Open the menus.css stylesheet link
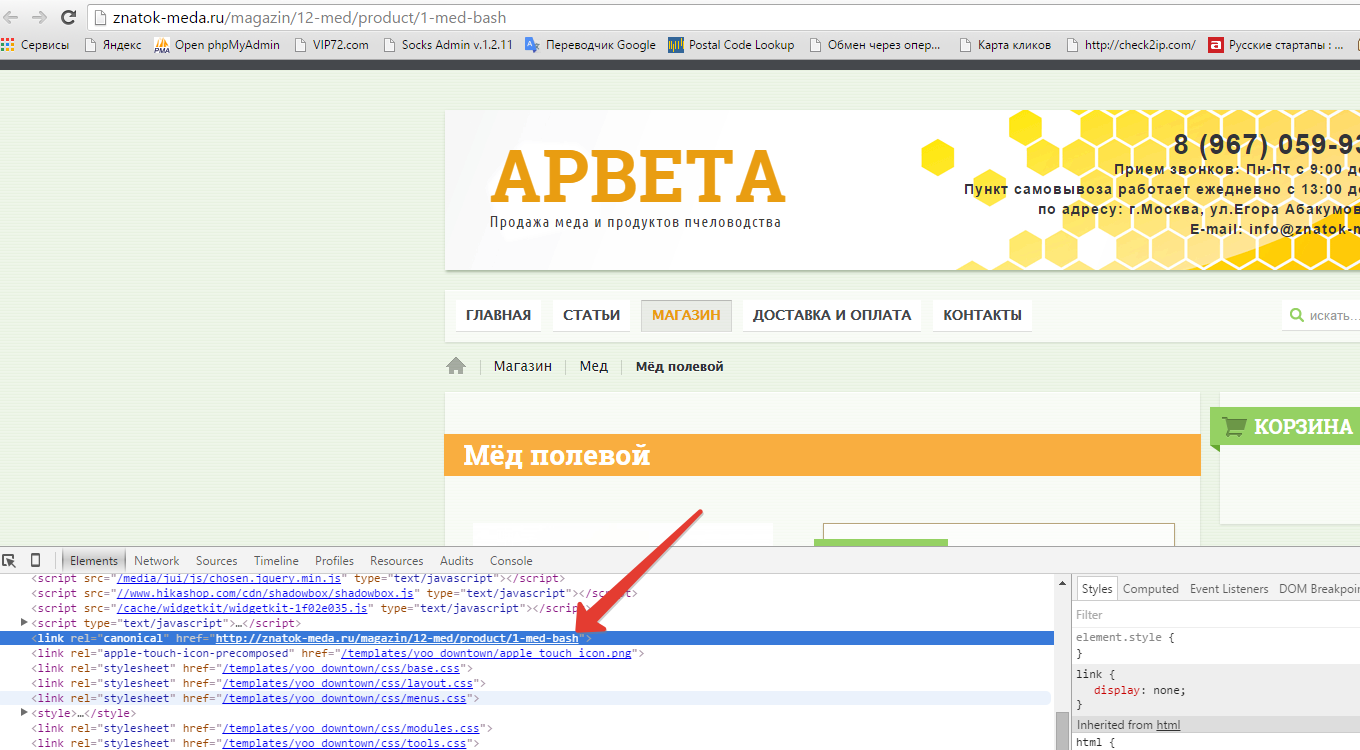 coord(344,698)
